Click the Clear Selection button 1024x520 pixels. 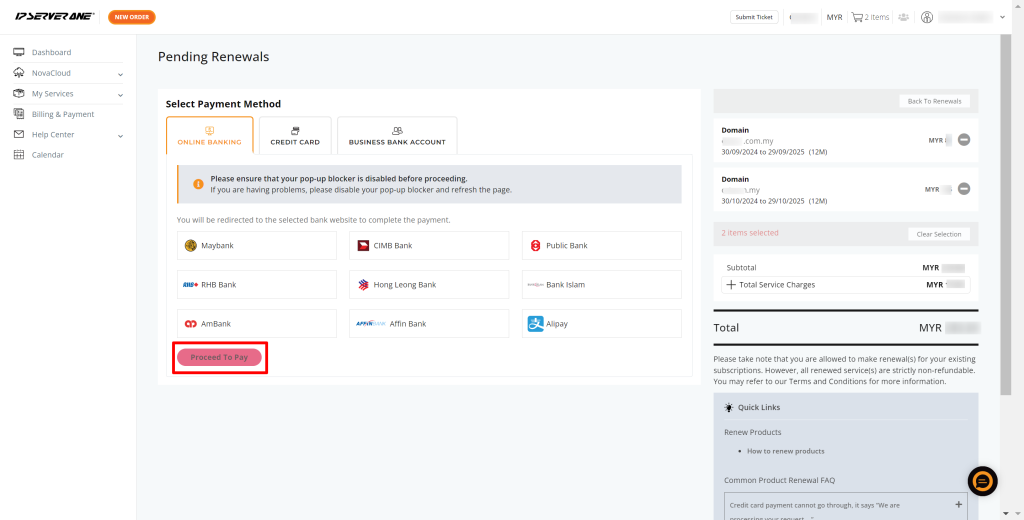coord(938,234)
